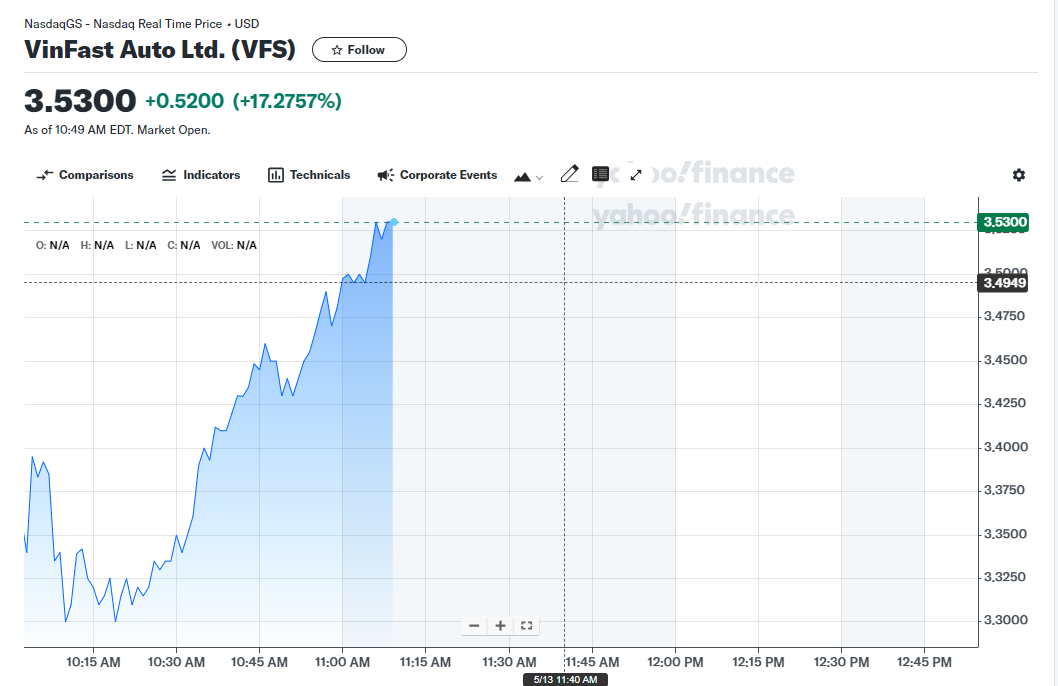Click the star icon in Follow button
The width and height of the screenshot is (1058, 686).
tap(337, 51)
